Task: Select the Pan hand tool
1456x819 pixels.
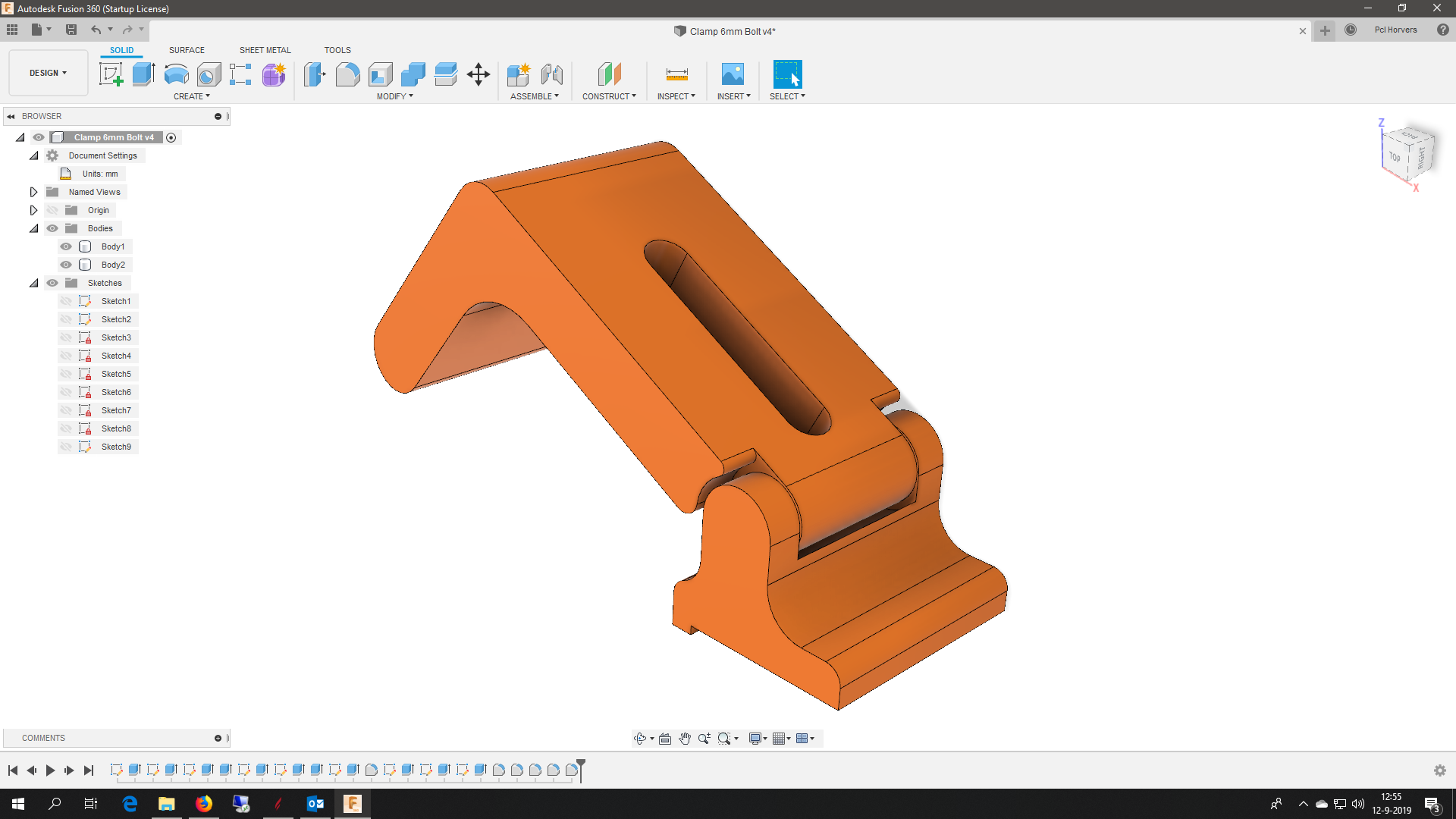Action: (685, 739)
